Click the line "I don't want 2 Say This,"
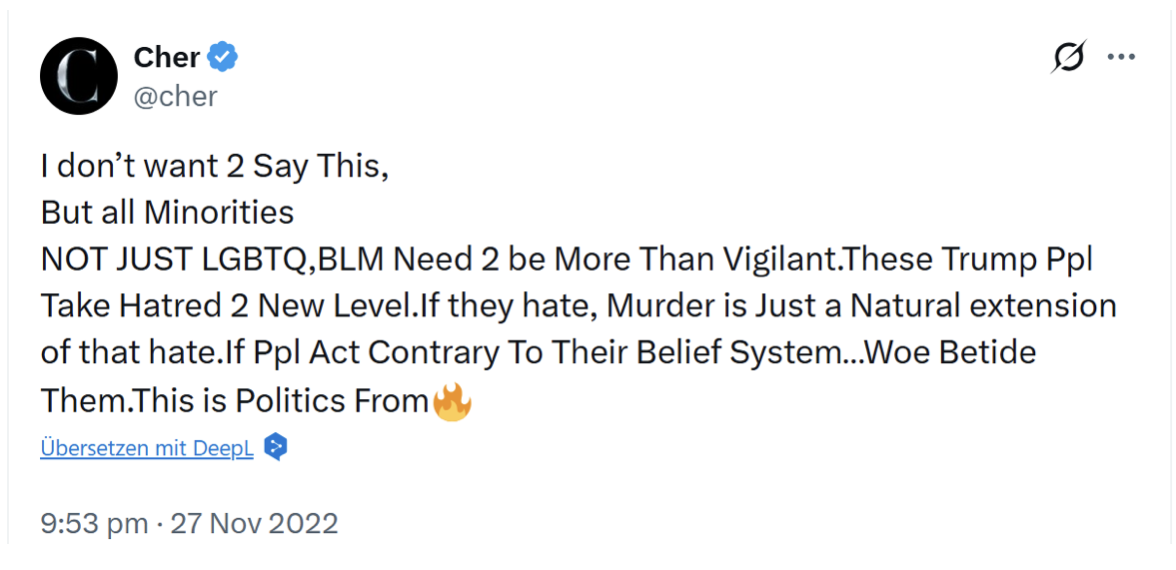 tap(214, 166)
